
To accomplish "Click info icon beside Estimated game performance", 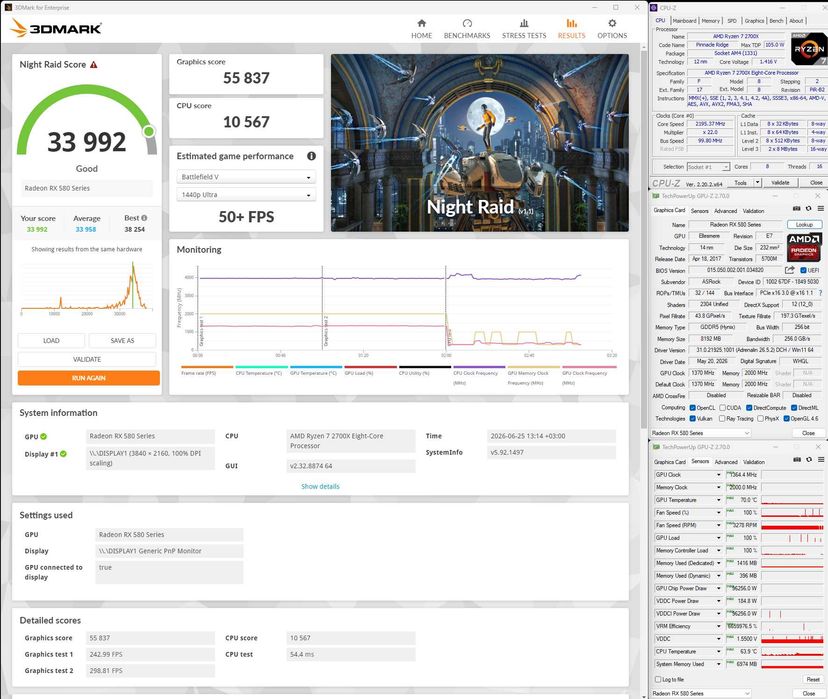I will coord(312,156).
